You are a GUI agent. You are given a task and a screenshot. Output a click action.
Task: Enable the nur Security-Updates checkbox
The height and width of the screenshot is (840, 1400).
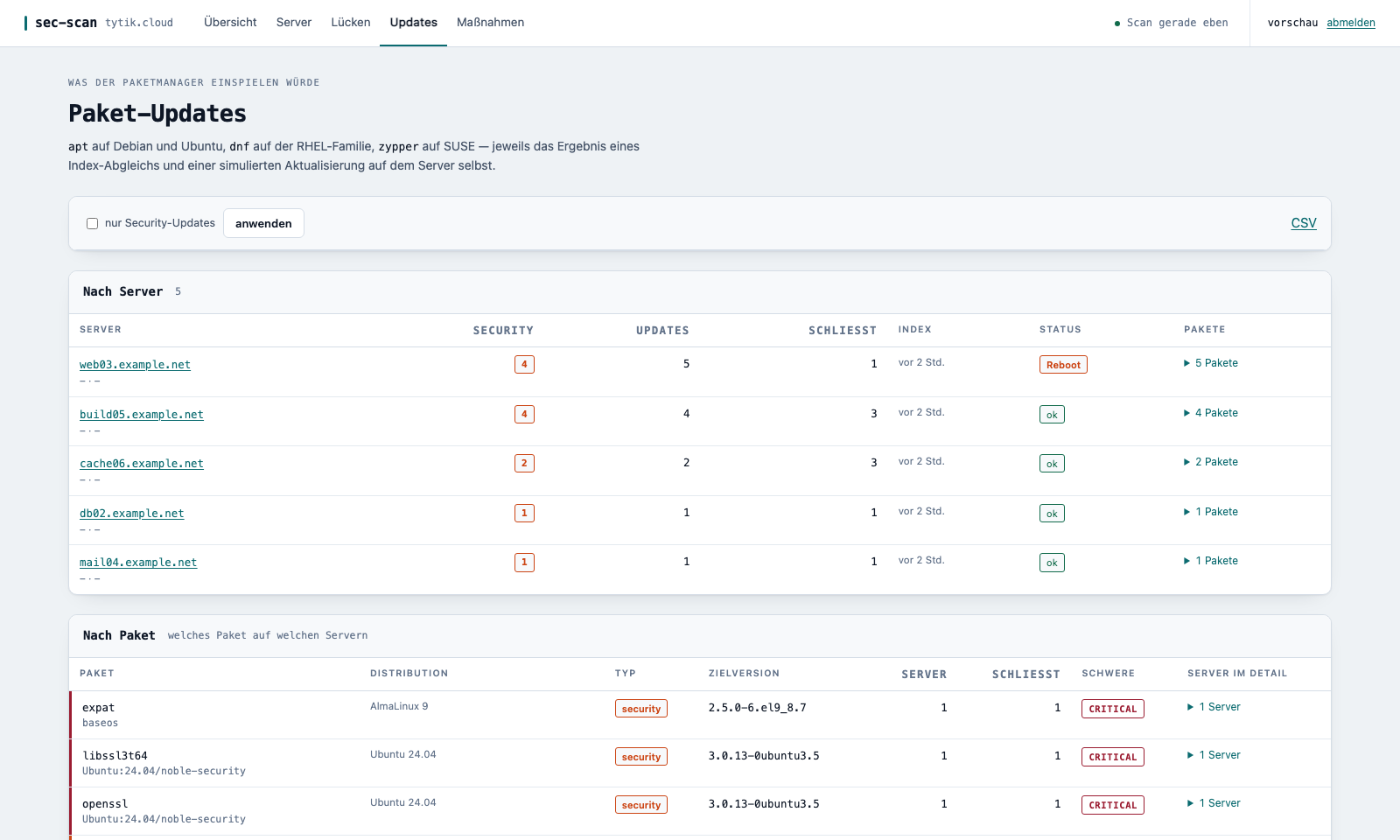coord(92,223)
